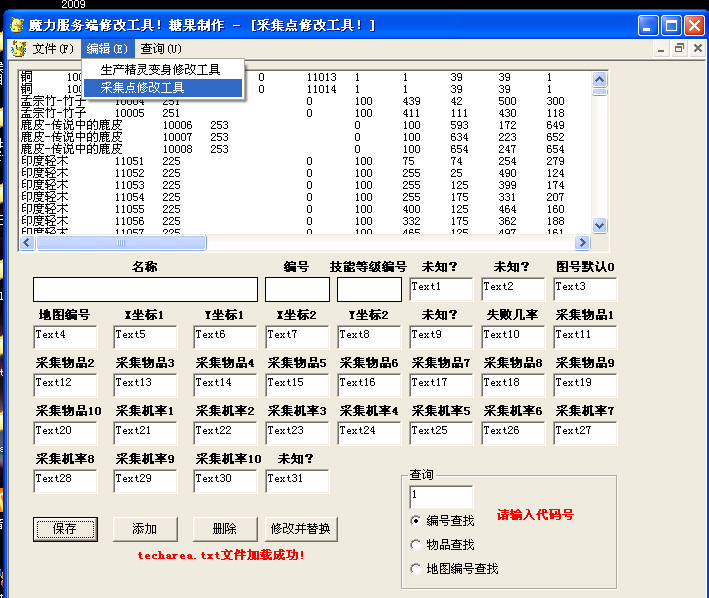
Task: Click the list's scroll left arrow
Action: (x=26, y=242)
